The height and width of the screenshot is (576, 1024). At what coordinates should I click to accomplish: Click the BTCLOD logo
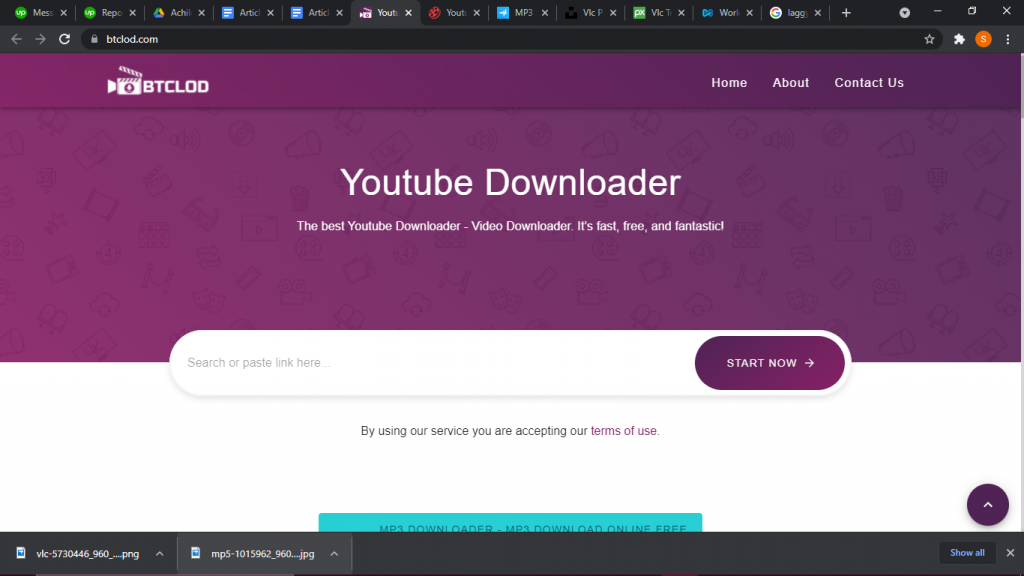pyautogui.click(x=158, y=82)
